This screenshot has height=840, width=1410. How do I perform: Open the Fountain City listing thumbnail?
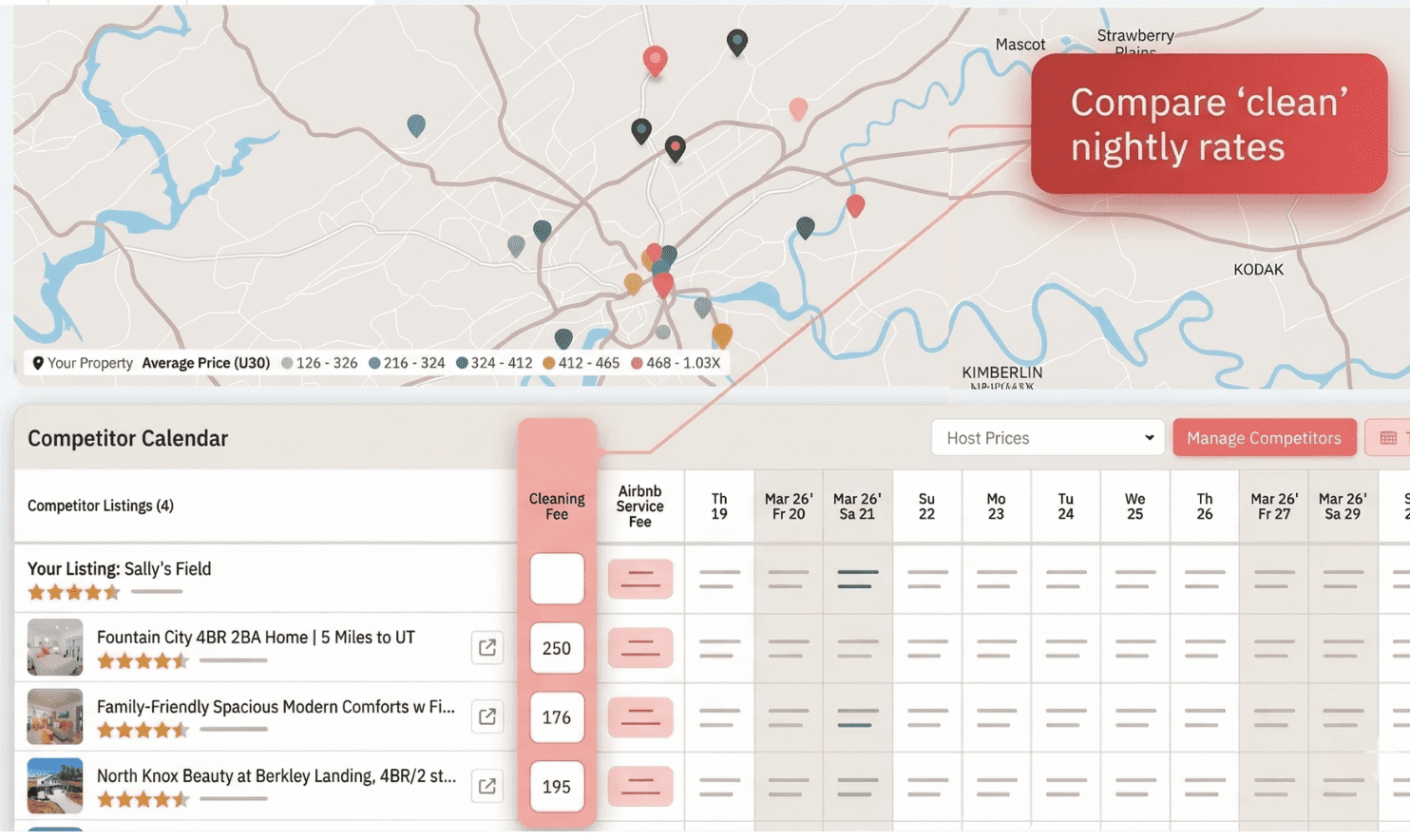55,648
